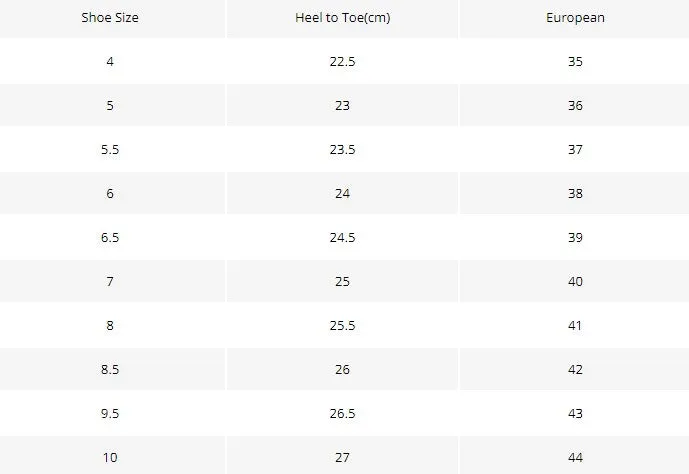
Task: Select European size 42 cell
Action: [575, 369]
